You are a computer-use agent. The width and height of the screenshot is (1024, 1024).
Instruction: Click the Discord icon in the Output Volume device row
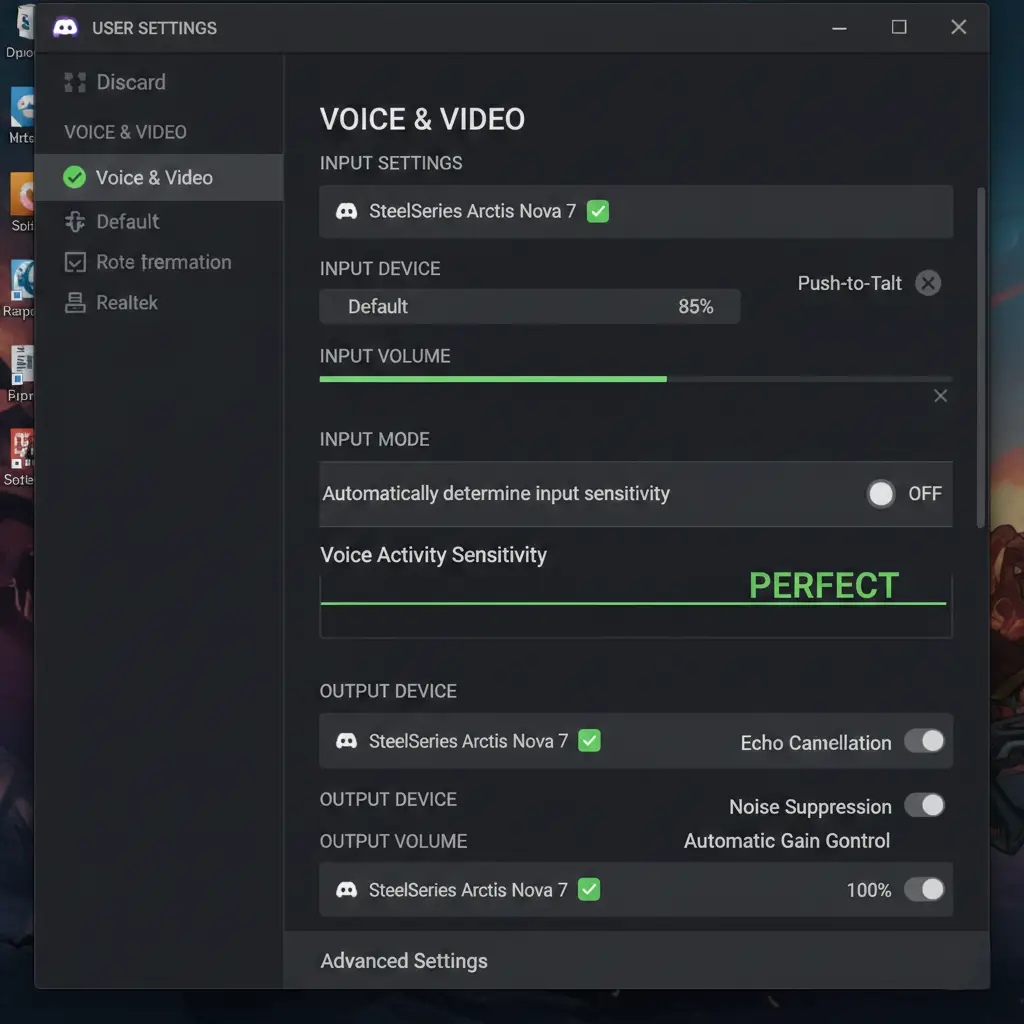[x=346, y=889]
